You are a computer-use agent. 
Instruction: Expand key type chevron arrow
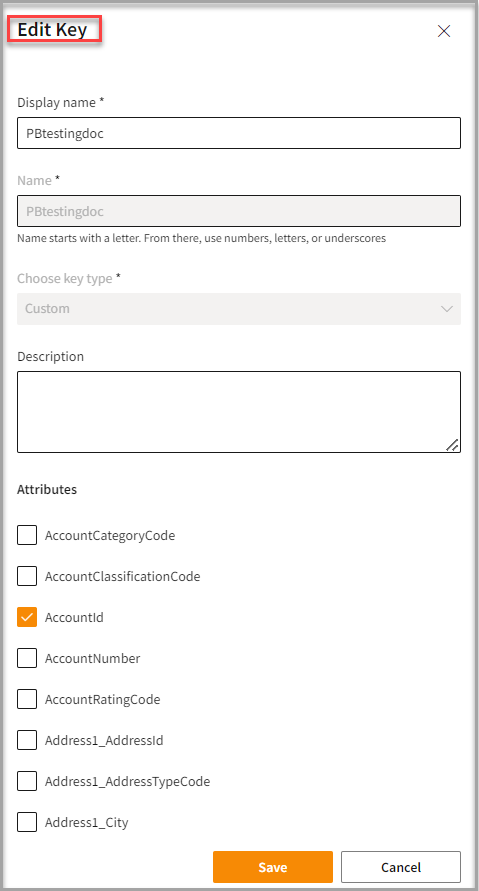pos(447,309)
